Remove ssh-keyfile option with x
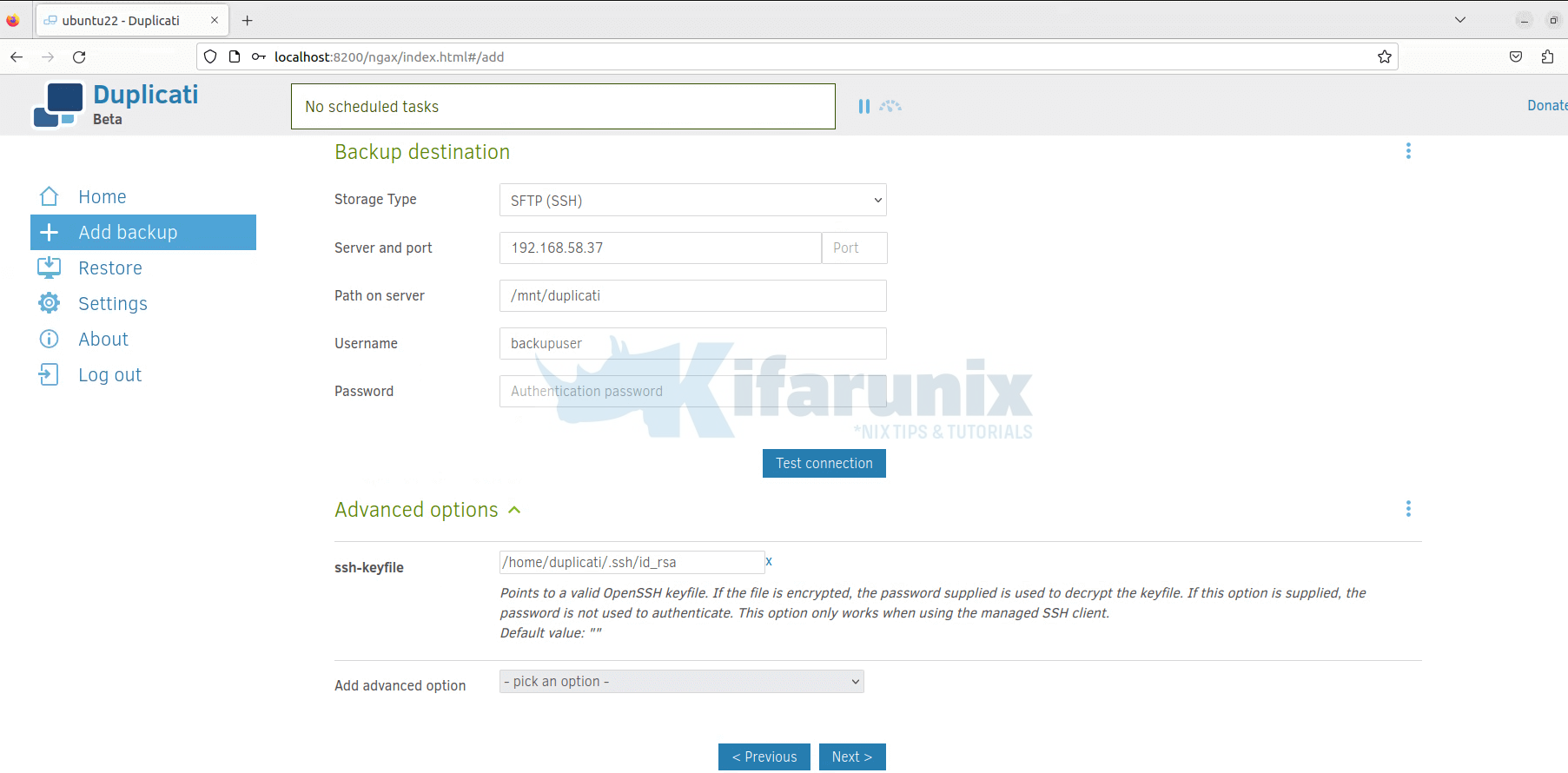Image resolution: width=1568 pixels, height=773 pixels. (x=769, y=561)
